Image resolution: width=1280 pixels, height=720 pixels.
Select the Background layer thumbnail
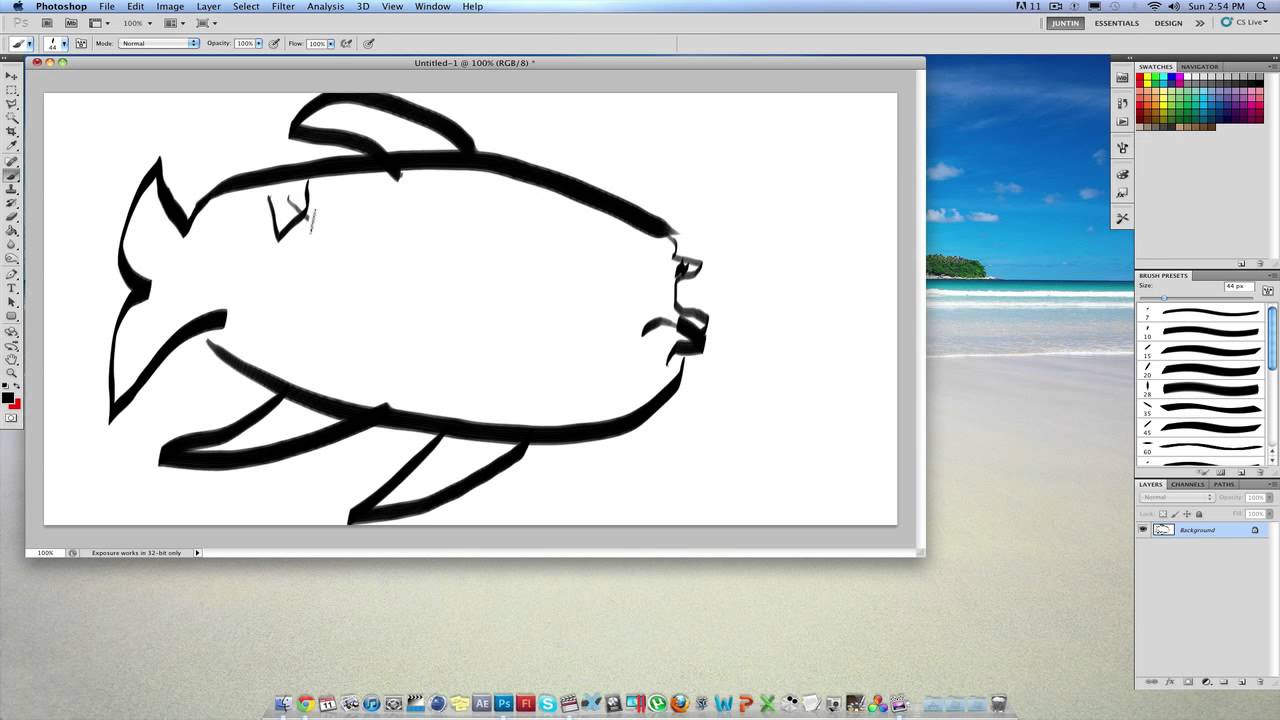pos(1163,529)
